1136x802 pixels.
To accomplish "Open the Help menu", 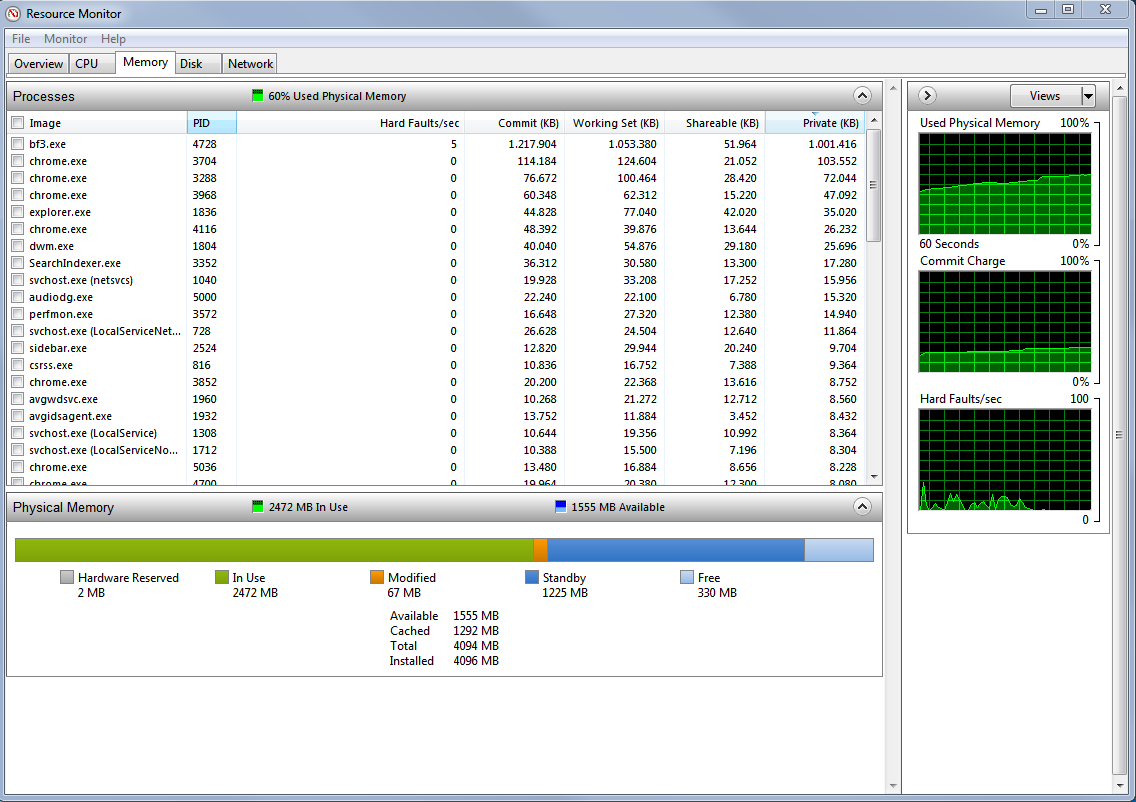I will 113,39.
